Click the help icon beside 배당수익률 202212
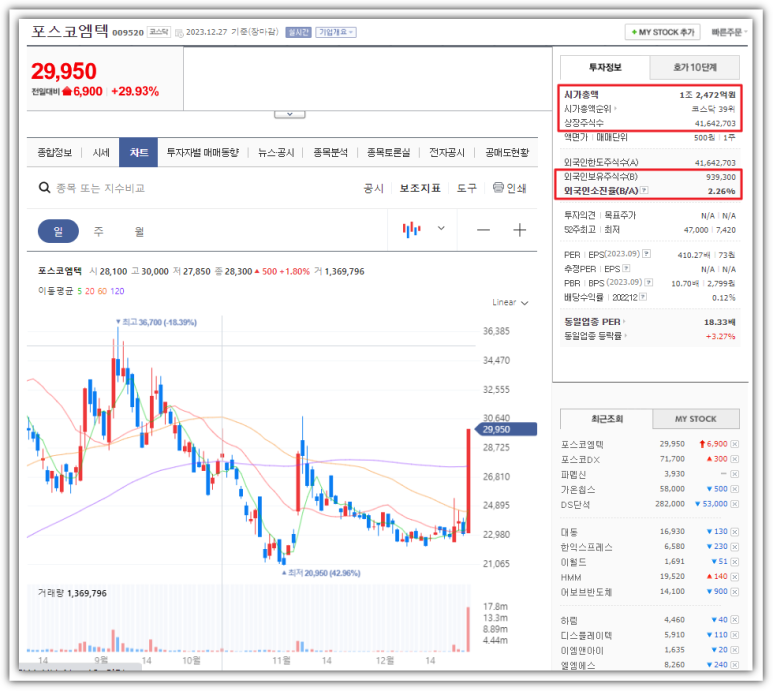Viewport: 773px width, 691px height. (643, 297)
